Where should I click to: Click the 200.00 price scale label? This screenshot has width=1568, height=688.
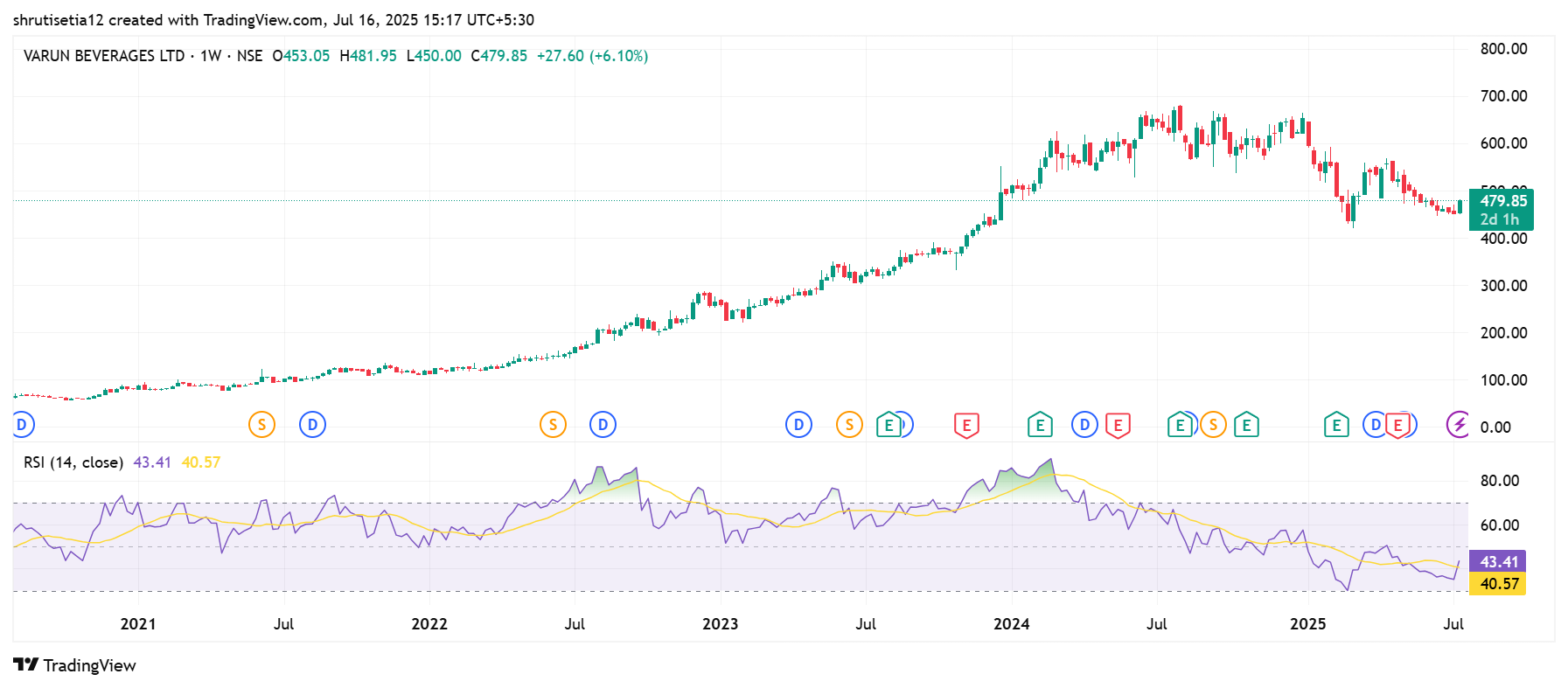tap(1504, 333)
